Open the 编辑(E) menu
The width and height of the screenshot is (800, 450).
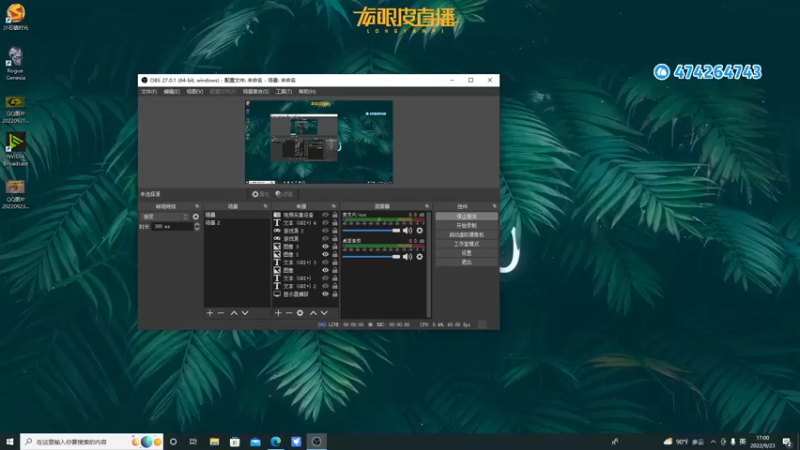point(171,92)
